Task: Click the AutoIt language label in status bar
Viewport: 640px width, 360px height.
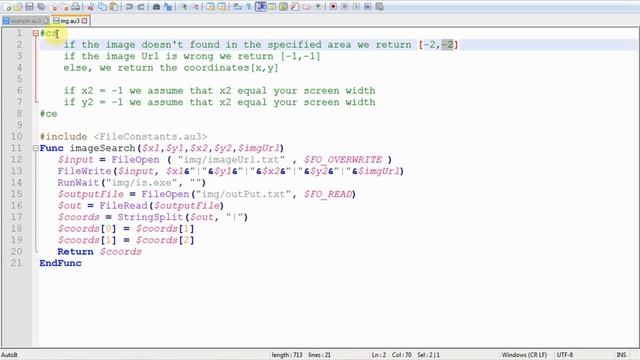Action: pyautogui.click(x=9, y=355)
